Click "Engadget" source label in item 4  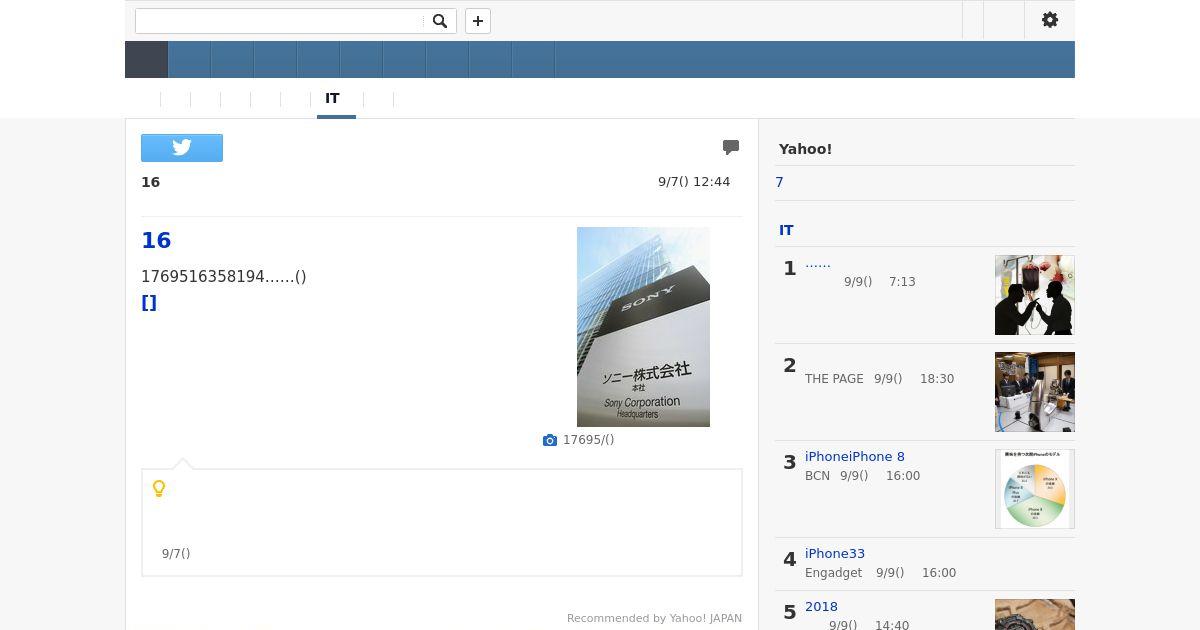point(833,573)
